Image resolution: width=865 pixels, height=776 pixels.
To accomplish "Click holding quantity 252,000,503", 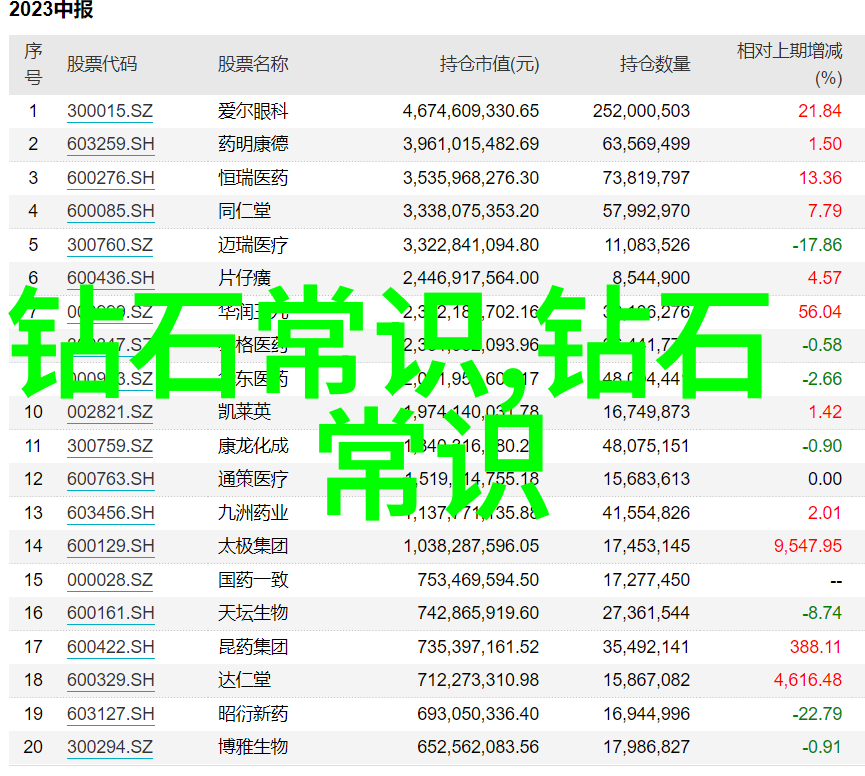I will [641, 111].
